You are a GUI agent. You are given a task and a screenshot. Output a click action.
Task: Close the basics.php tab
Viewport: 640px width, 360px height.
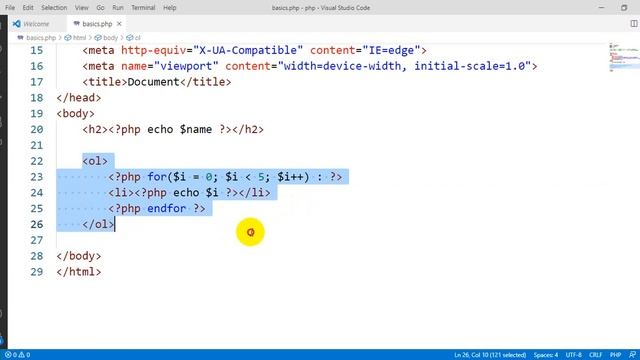point(119,24)
